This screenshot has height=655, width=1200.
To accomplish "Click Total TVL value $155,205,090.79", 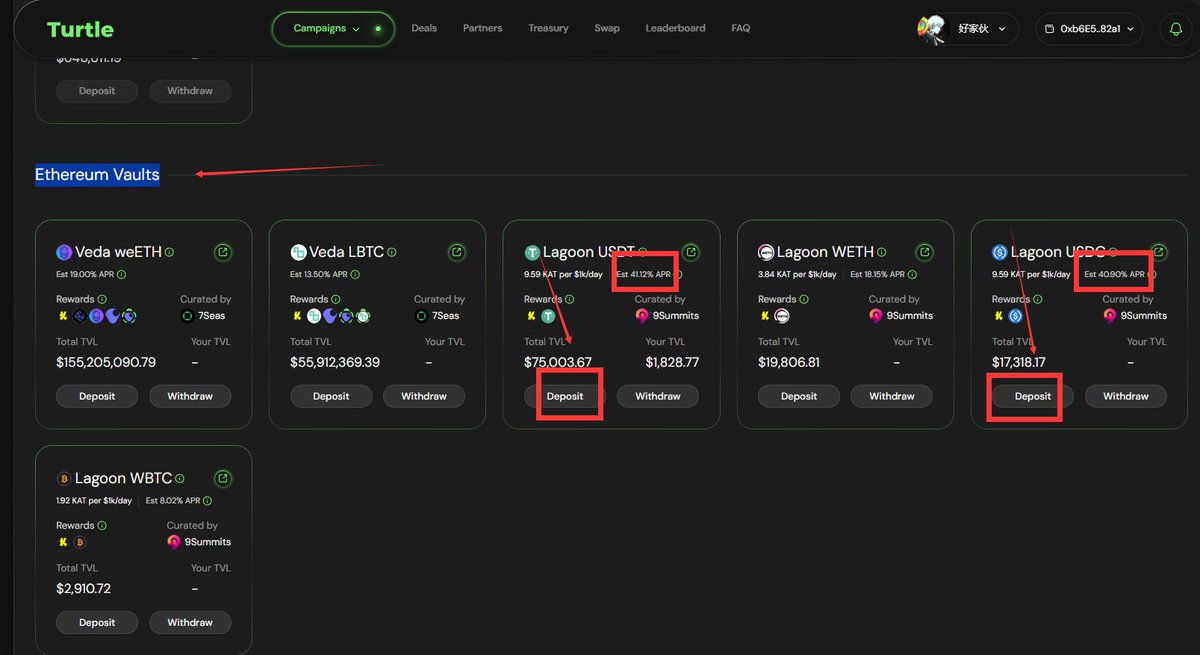I will click(x=106, y=362).
